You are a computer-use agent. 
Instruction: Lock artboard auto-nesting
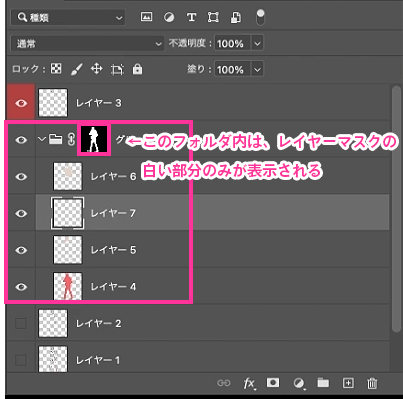tap(117, 69)
